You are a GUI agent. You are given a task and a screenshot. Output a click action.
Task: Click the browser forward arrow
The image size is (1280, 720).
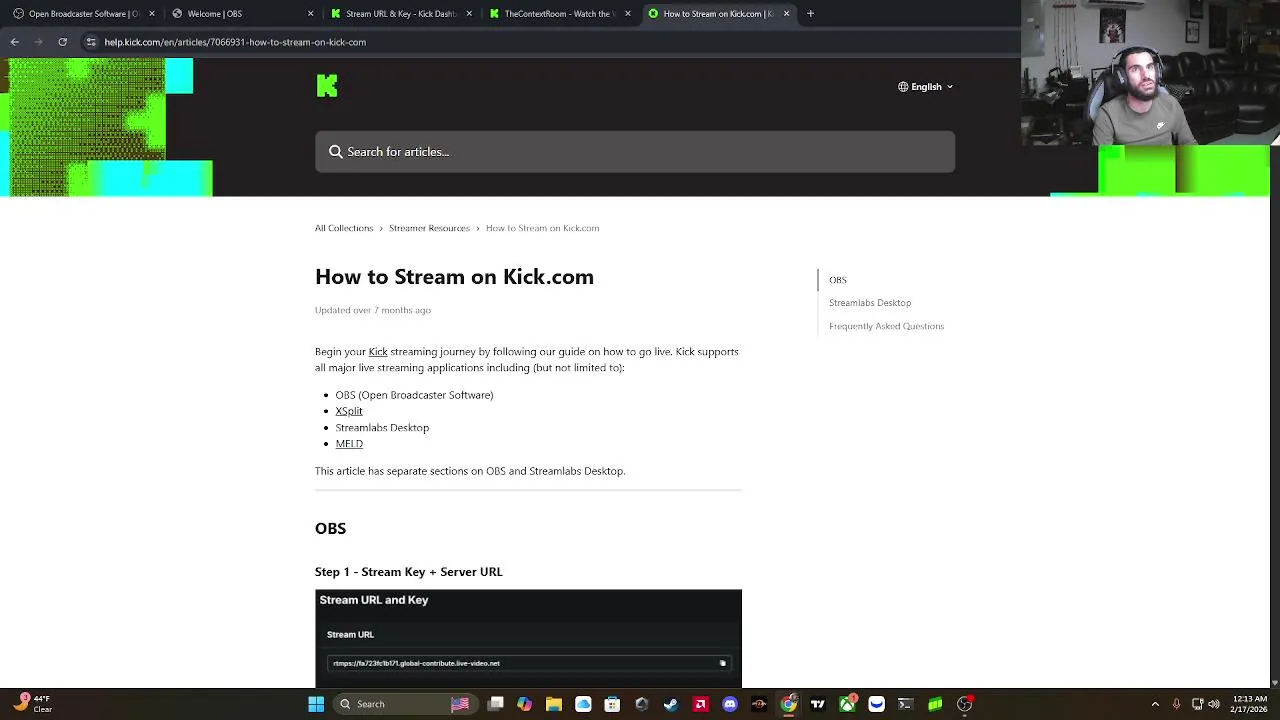[38, 42]
